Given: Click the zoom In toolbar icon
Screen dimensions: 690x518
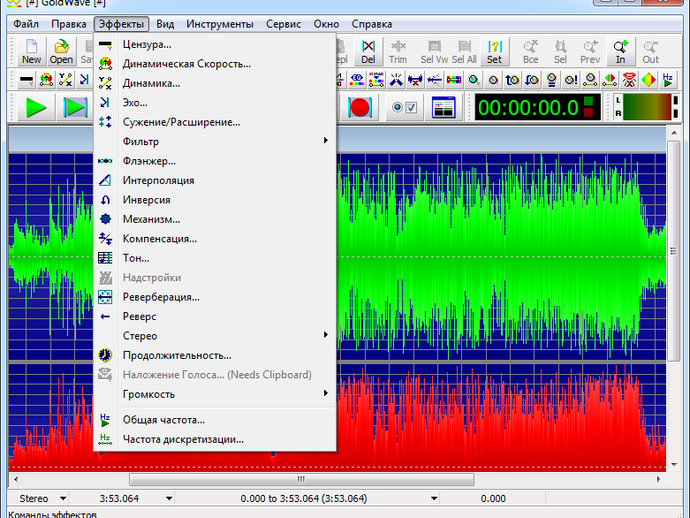Looking at the screenshot, I should tap(621, 51).
